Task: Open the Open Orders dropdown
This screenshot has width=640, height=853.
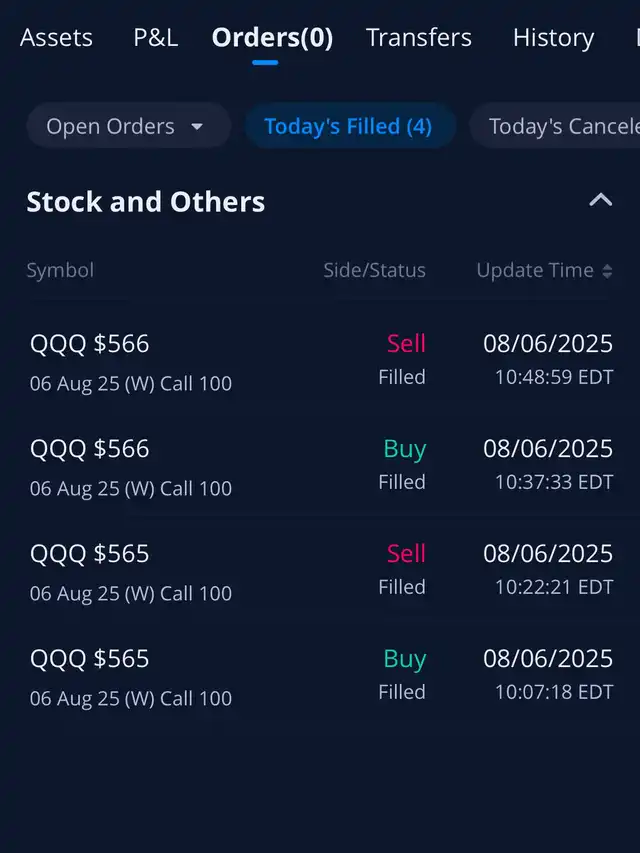Action: point(126,127)
